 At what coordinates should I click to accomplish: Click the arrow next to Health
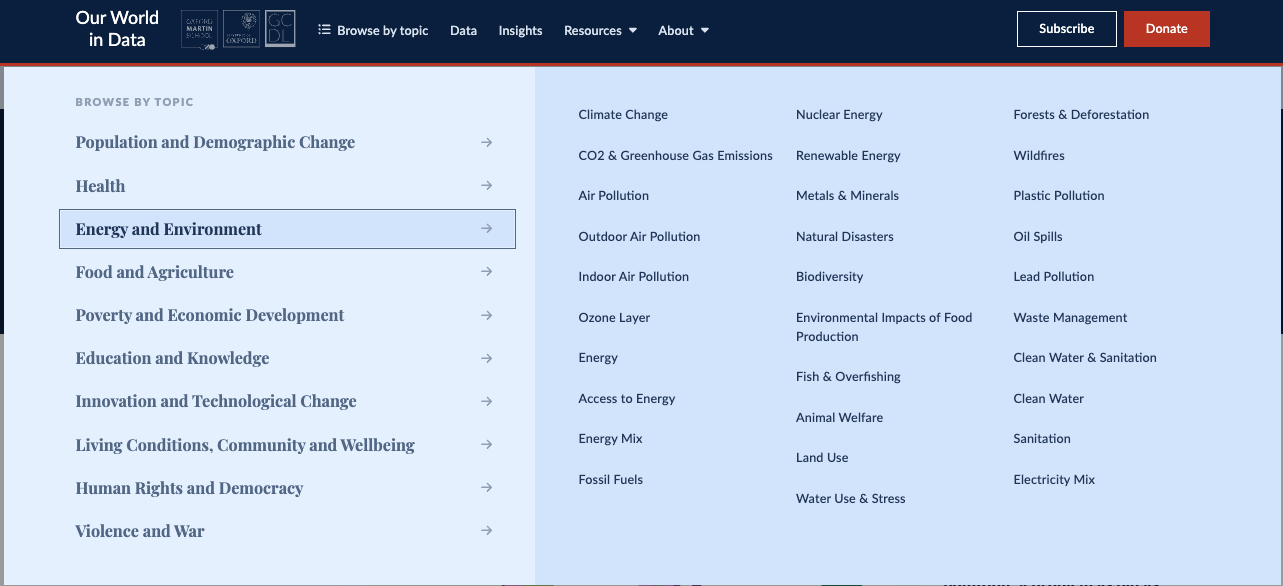[486, 186]
